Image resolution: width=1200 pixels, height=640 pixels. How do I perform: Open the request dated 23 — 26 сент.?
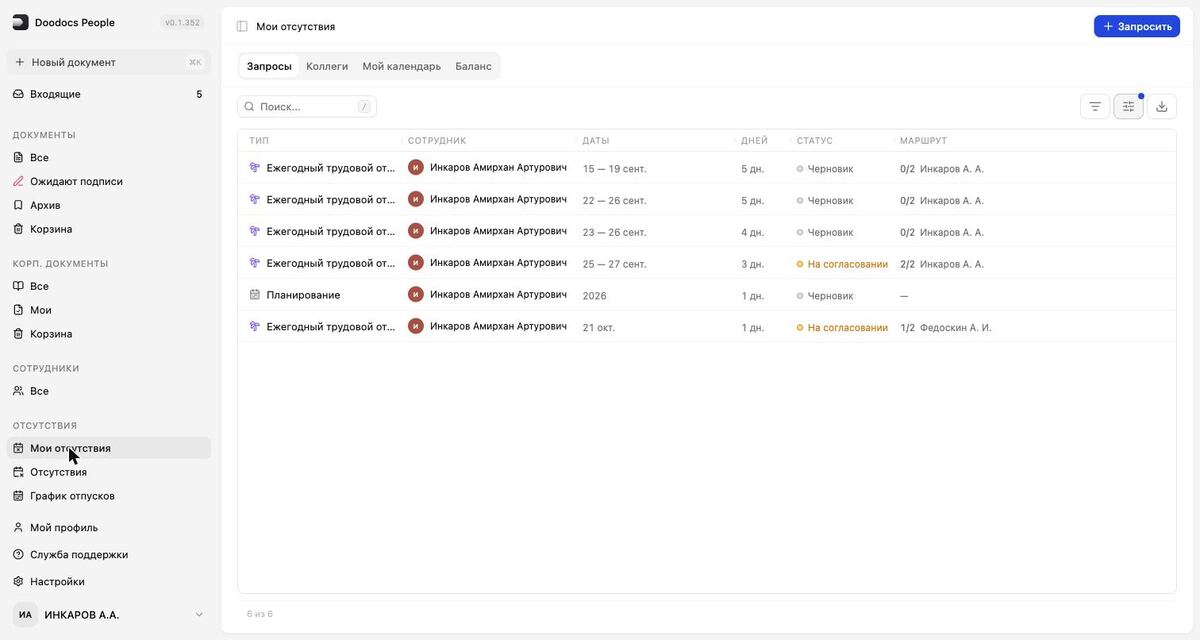click(x=707, y=232)
